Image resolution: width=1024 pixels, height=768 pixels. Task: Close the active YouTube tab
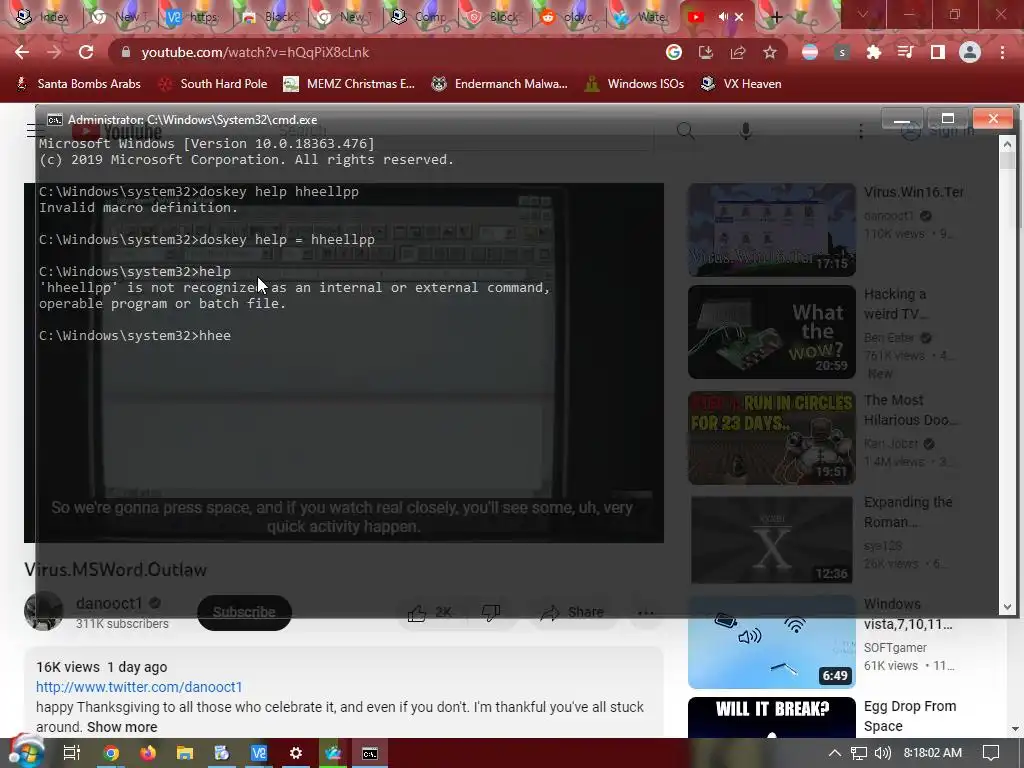tap(739, 17)
